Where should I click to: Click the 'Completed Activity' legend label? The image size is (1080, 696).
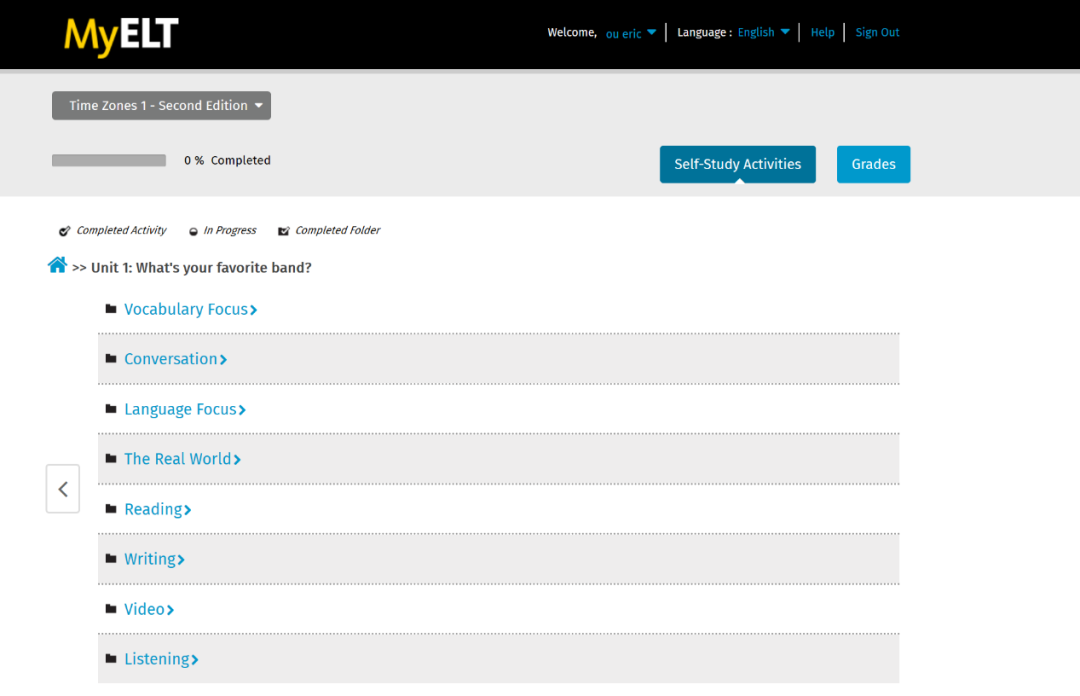point(121,230)
